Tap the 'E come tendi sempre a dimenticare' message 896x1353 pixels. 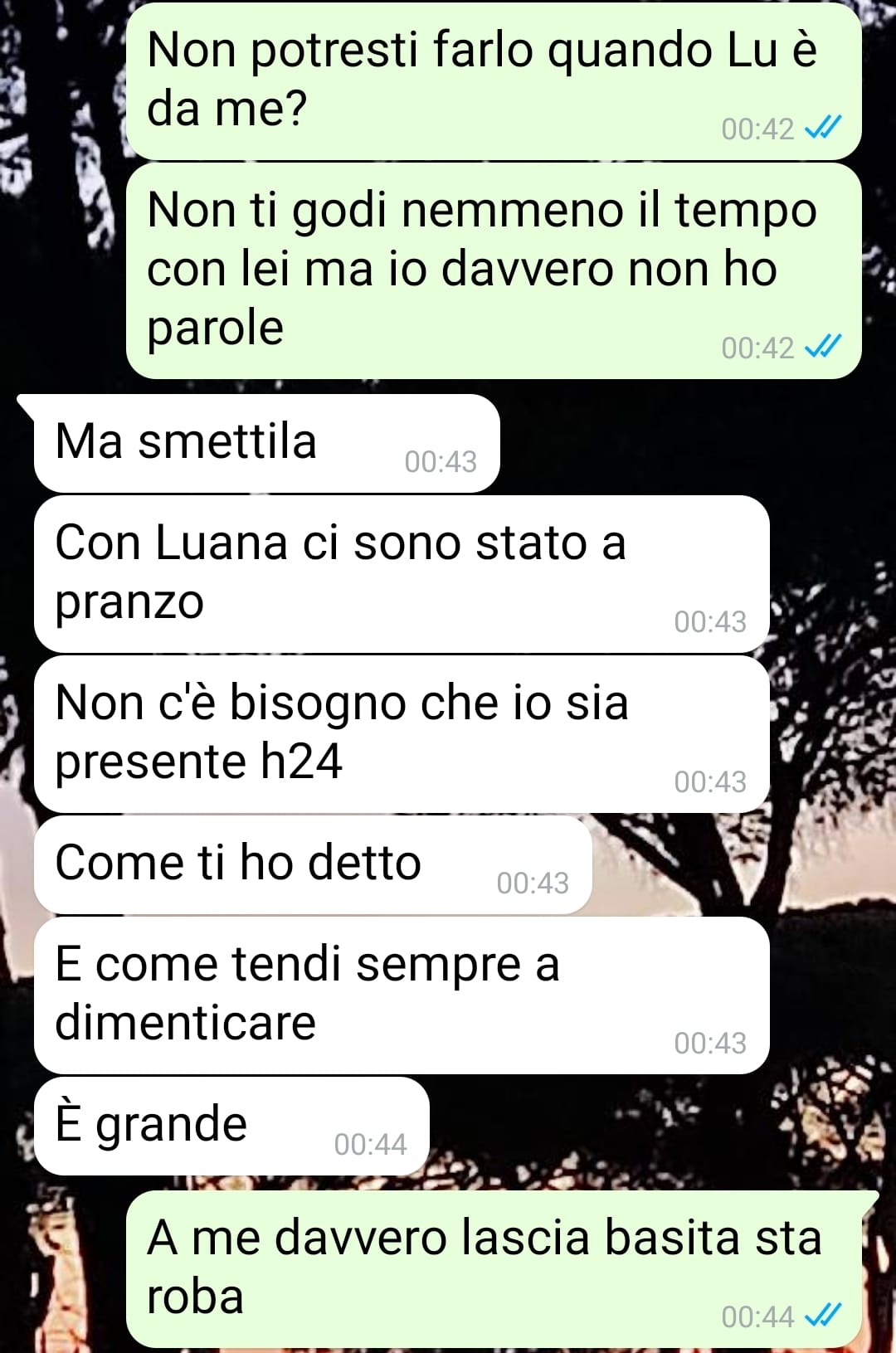(402, 995)
